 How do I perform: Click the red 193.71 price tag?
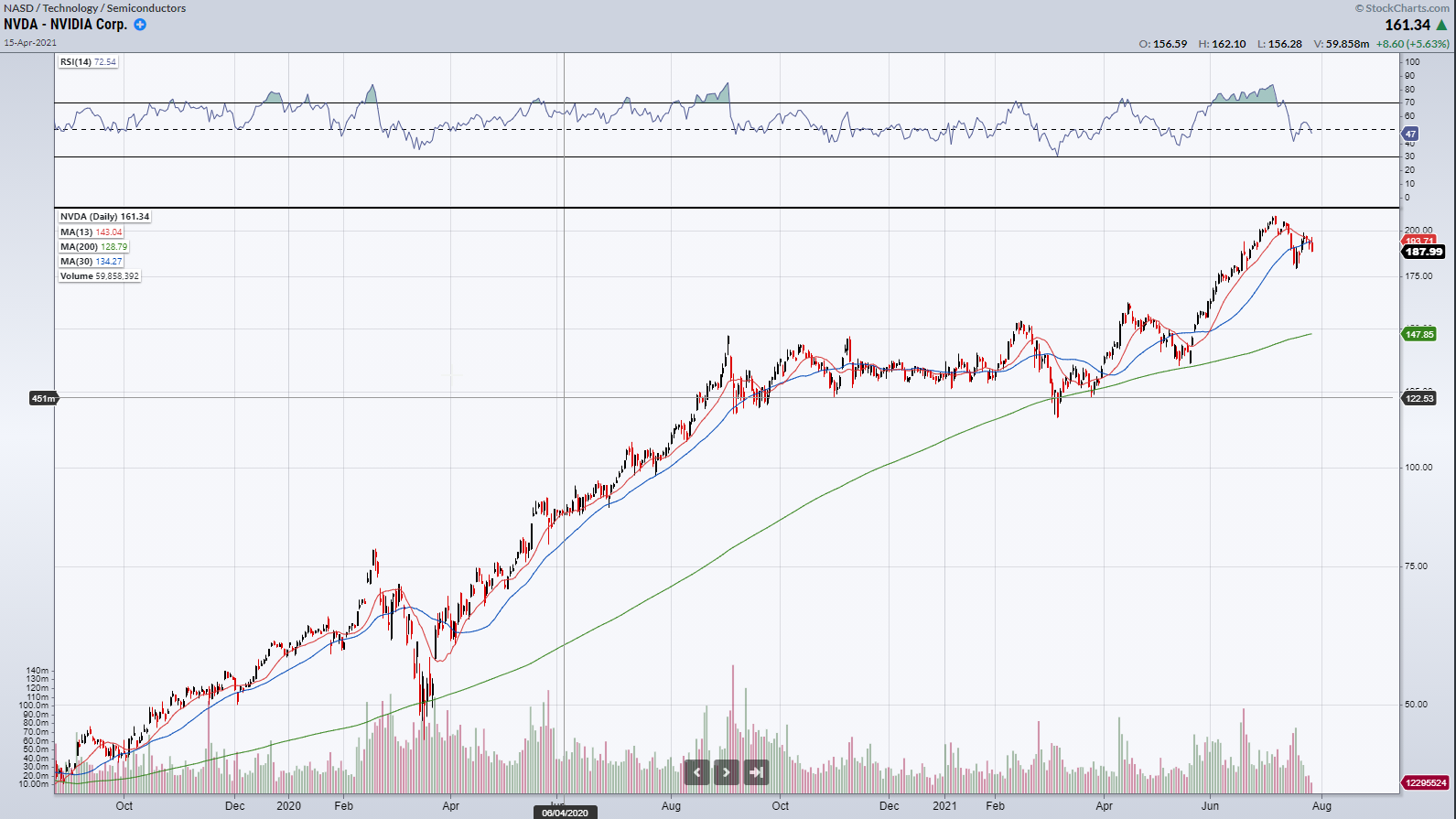pyautogui.click(x=1419, y=241)
